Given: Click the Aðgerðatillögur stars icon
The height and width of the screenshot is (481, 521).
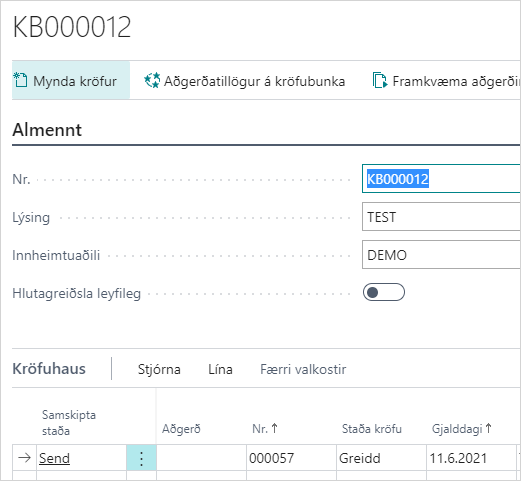Looking at the screenshot, I should coord(152,81).
